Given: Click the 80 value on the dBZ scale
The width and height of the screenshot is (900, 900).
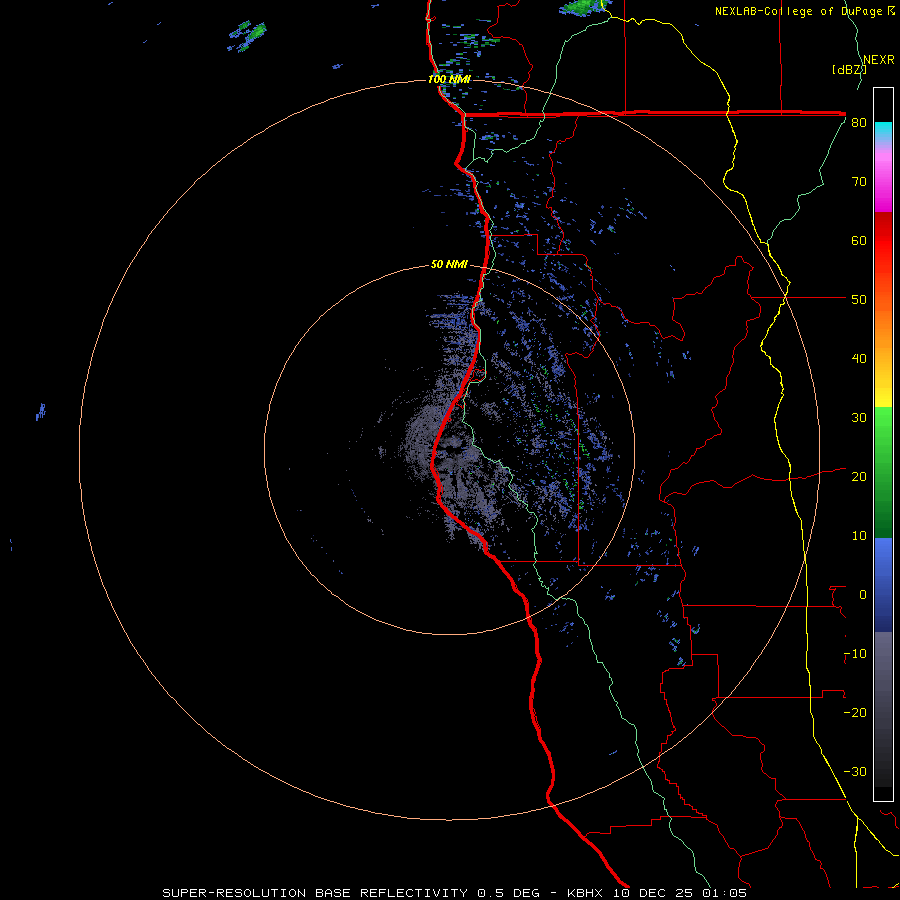Looking at the screenshot, I should point(859,123).
